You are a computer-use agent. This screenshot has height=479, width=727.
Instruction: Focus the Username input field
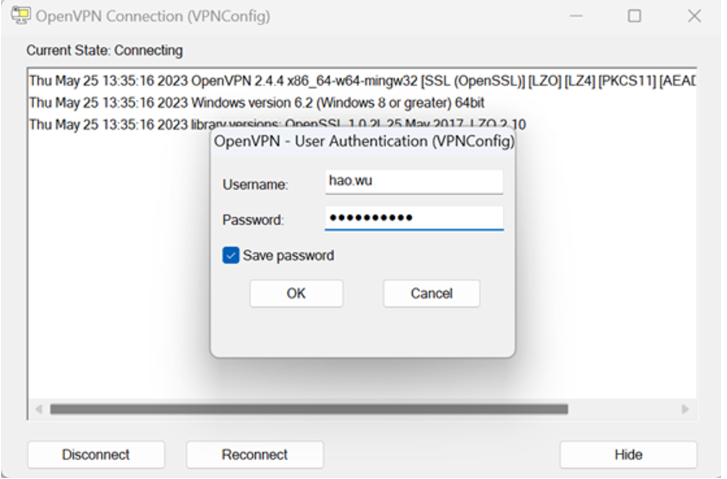[x=414, y=181]
